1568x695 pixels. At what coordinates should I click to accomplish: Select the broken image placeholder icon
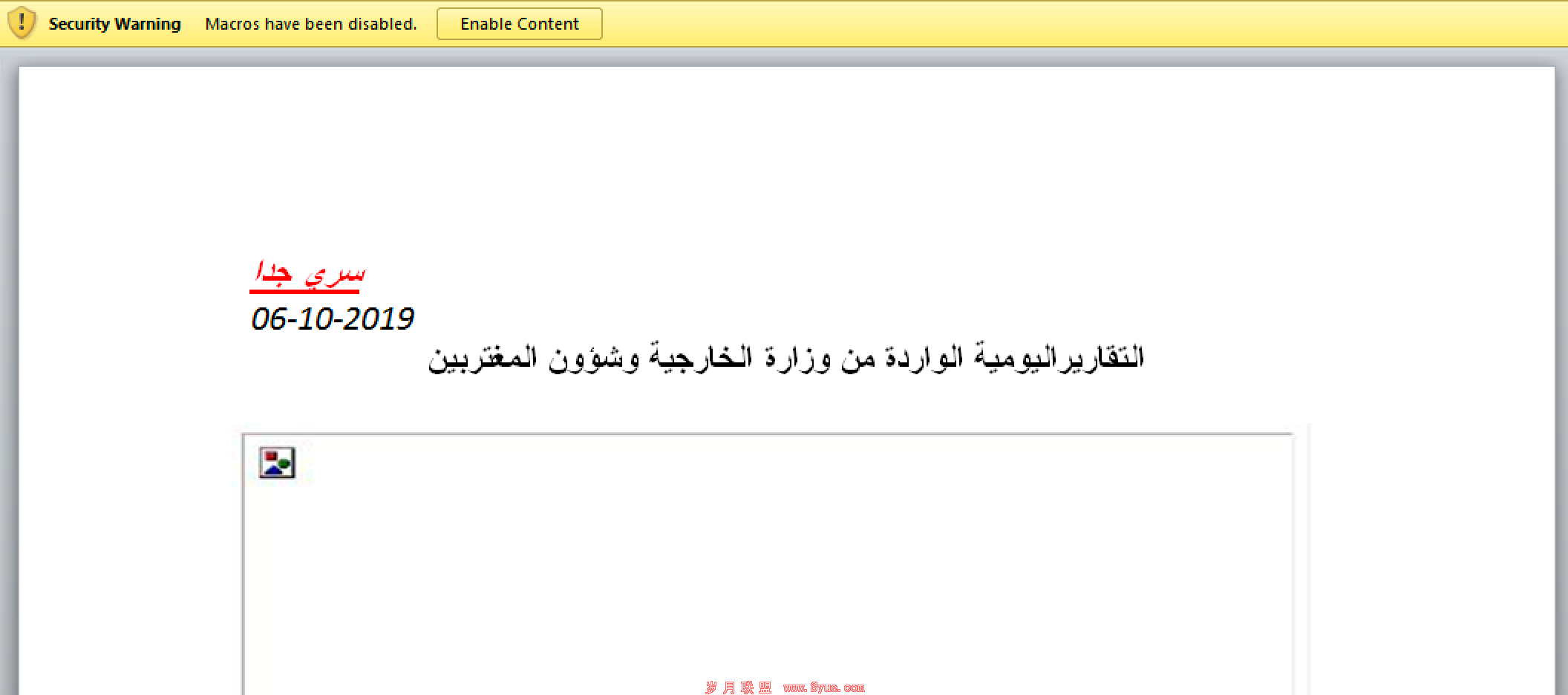tap(277, 463)
